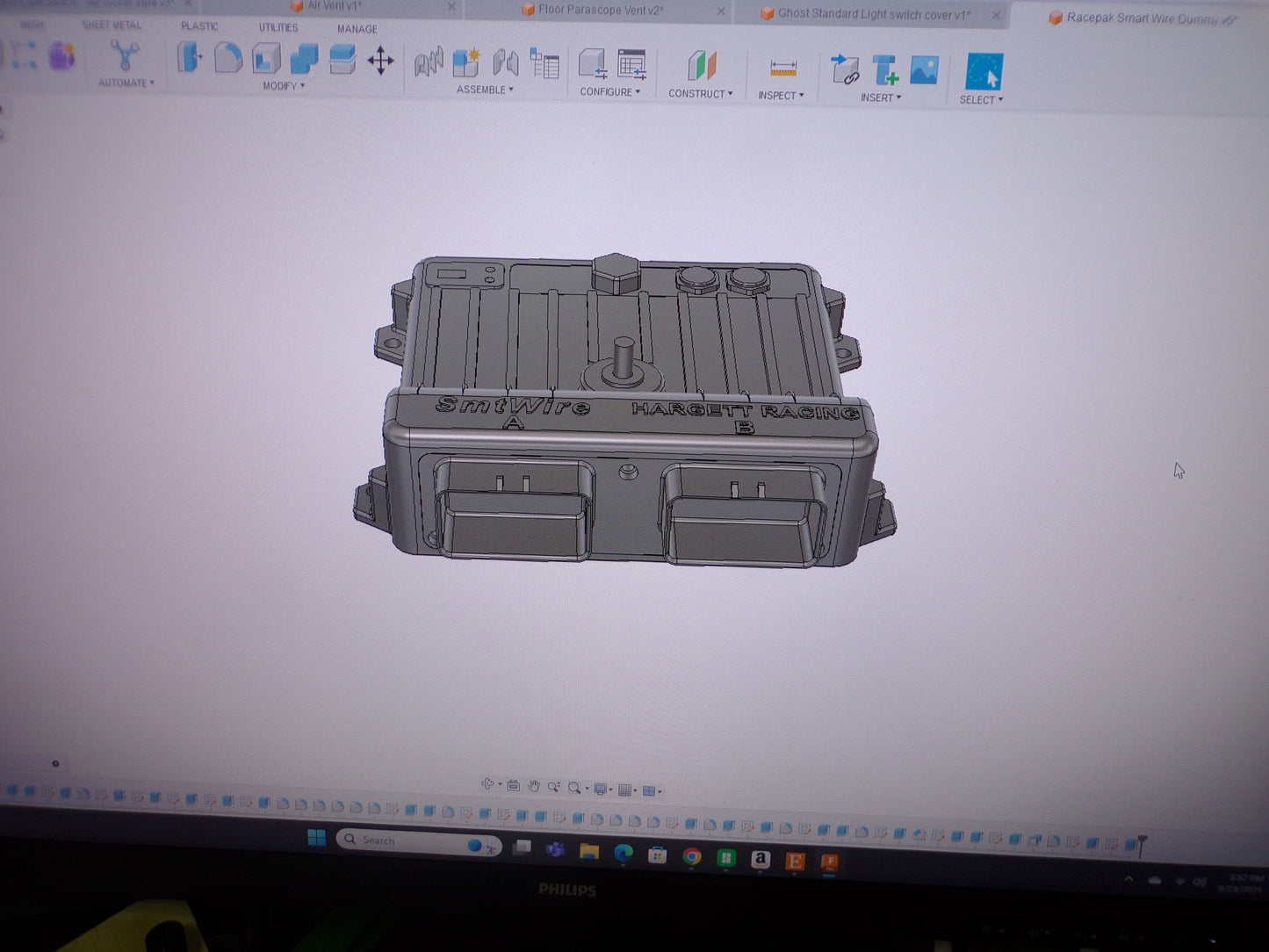
Task: Click the timeline end marker
Action: click(x=1141, y=845)
